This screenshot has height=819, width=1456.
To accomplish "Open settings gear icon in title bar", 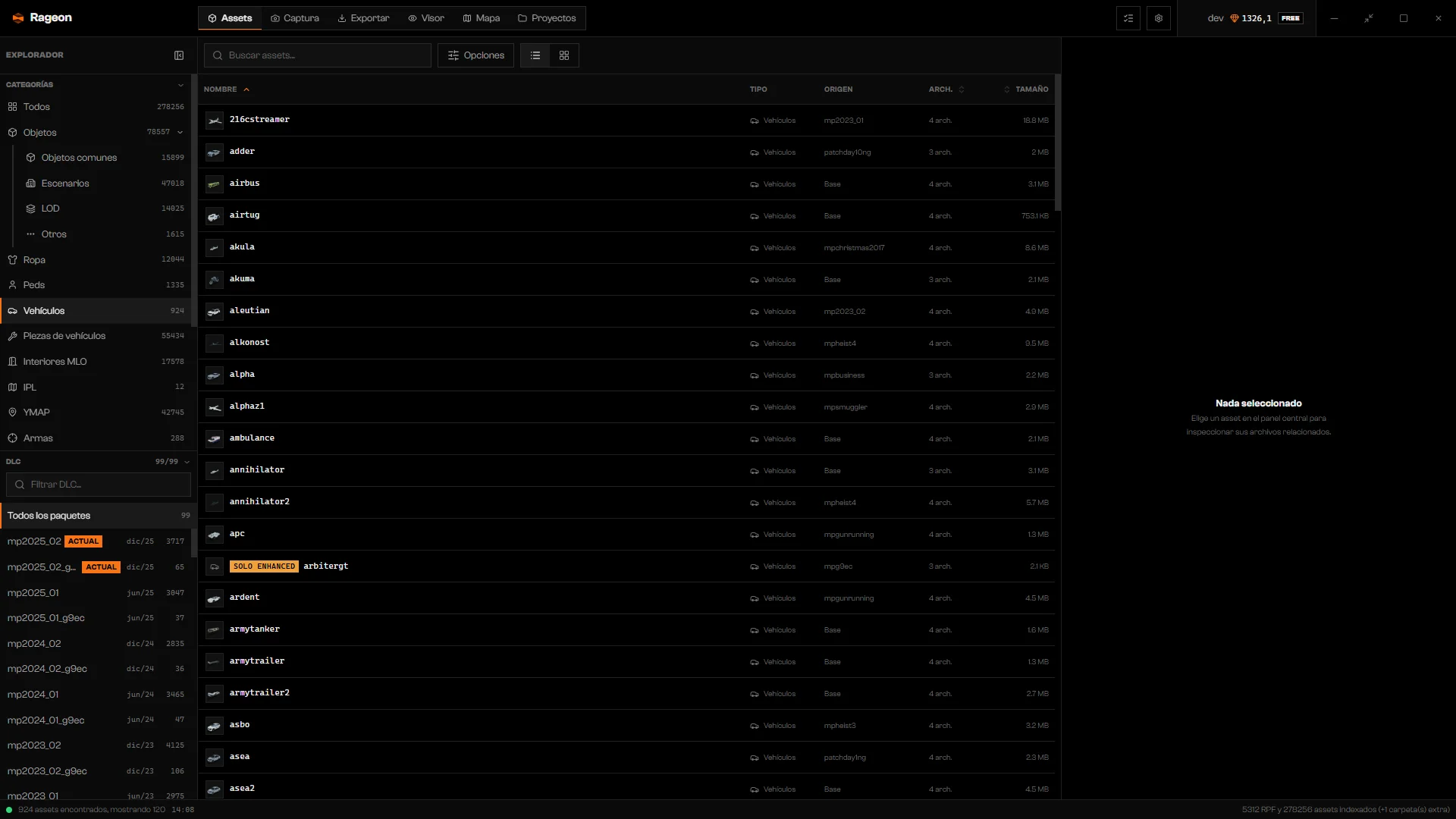I will click(x=1159, y=18).
